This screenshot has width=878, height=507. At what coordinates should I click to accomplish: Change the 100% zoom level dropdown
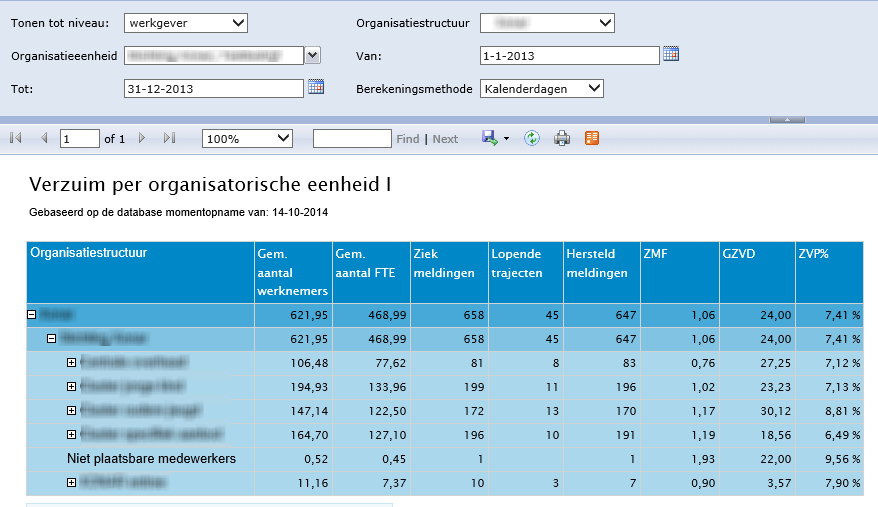coord(247,139)
